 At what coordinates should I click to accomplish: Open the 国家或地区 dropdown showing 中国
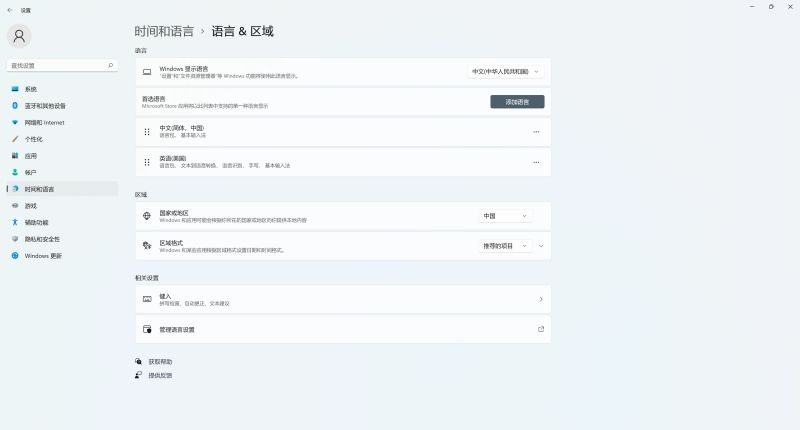click(x=506, y=216)
